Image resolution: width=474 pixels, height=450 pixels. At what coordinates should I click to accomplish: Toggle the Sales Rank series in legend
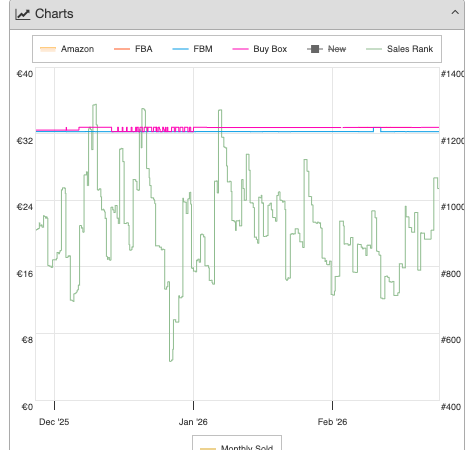point(400,49)
